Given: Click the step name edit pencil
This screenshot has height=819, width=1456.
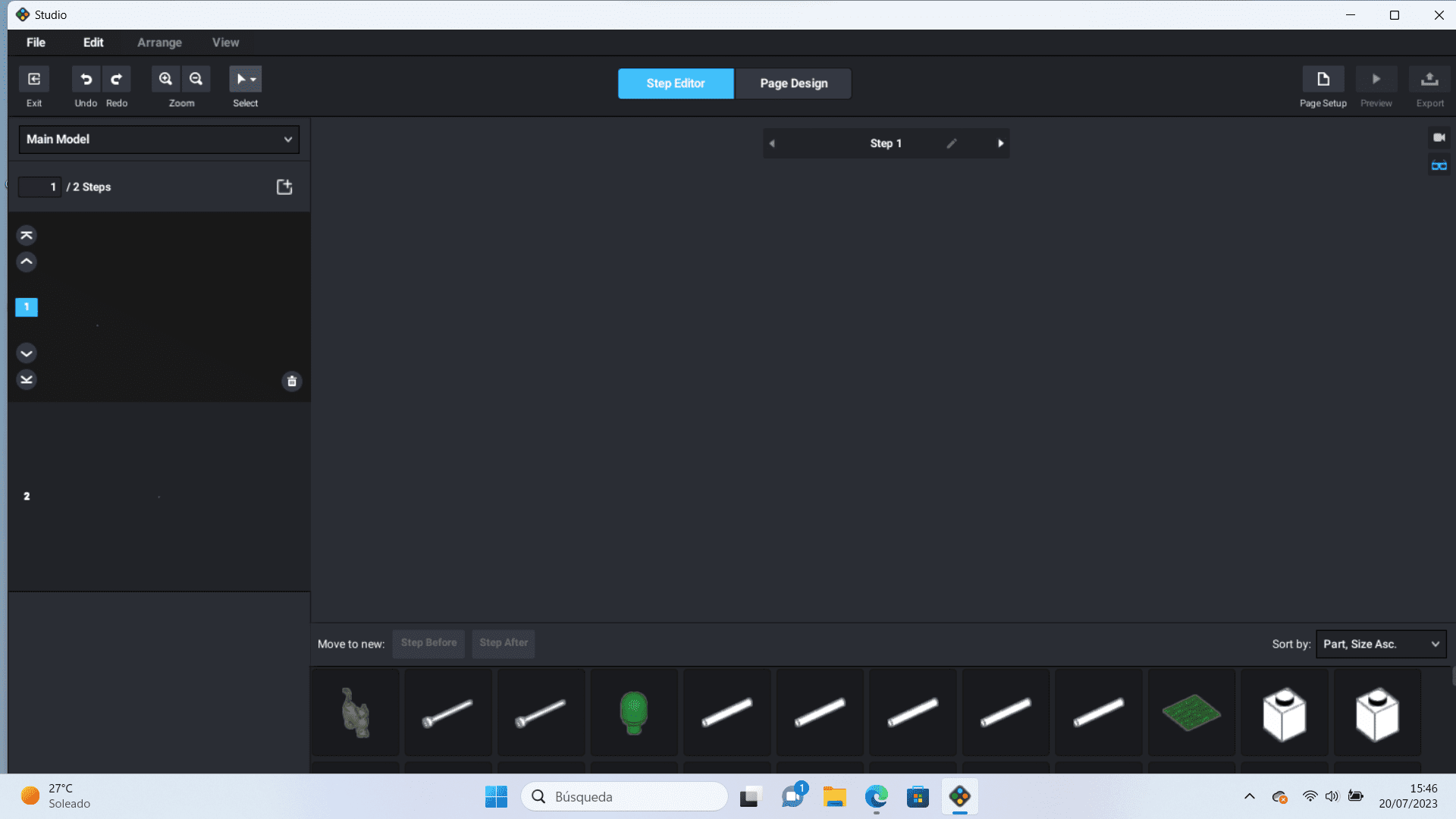Looking at the screenshot, I should coord(952,143).
